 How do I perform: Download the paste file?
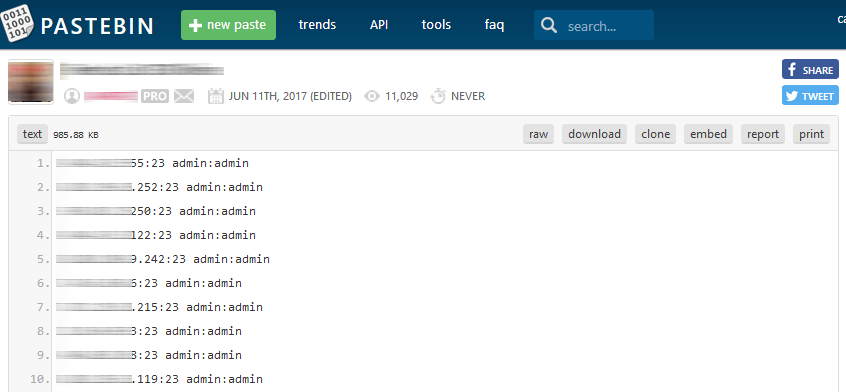(x=595, y=134)
